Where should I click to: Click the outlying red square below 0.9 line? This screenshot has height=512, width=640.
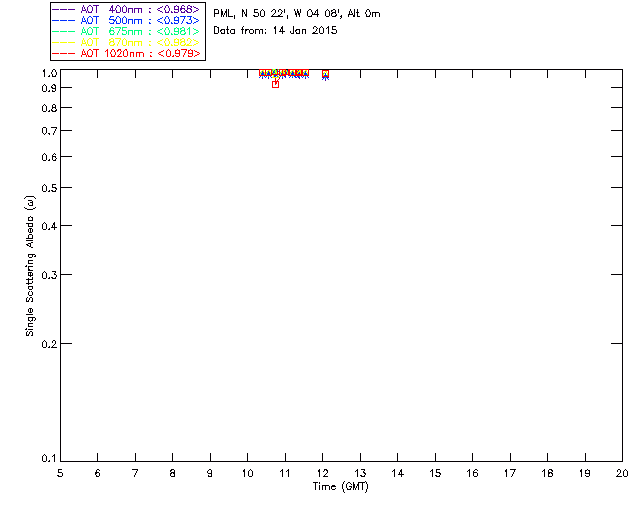[276, 85]
